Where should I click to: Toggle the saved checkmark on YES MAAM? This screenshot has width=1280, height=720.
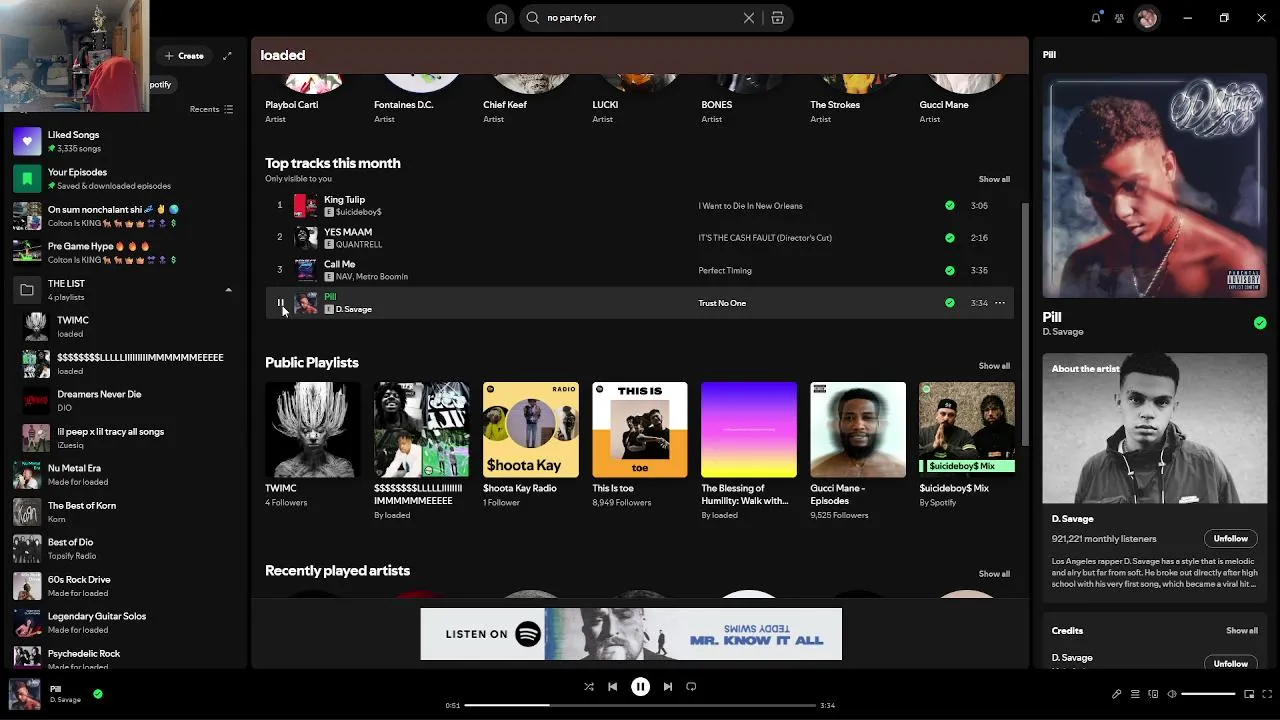click(950, 238)
